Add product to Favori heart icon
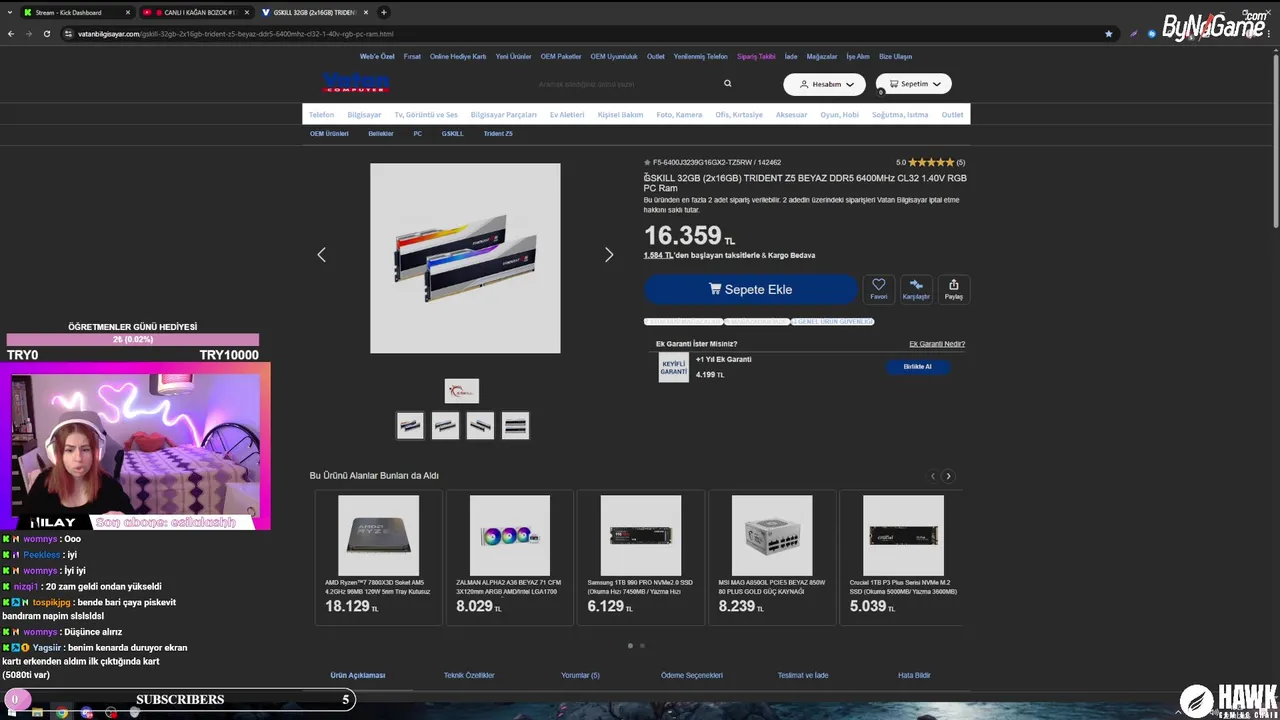This screenshot has height=720, width=1280. (879, 289)
